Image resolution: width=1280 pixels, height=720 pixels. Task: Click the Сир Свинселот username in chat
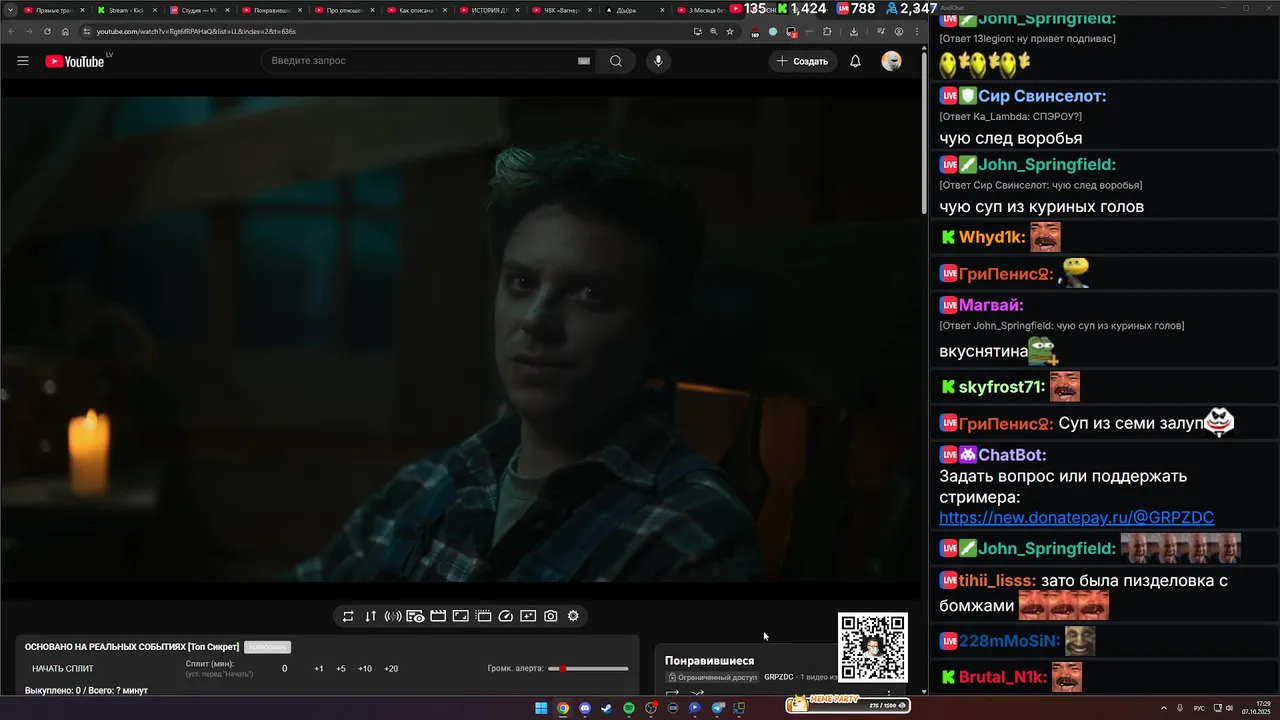(x=1042, y=96)
